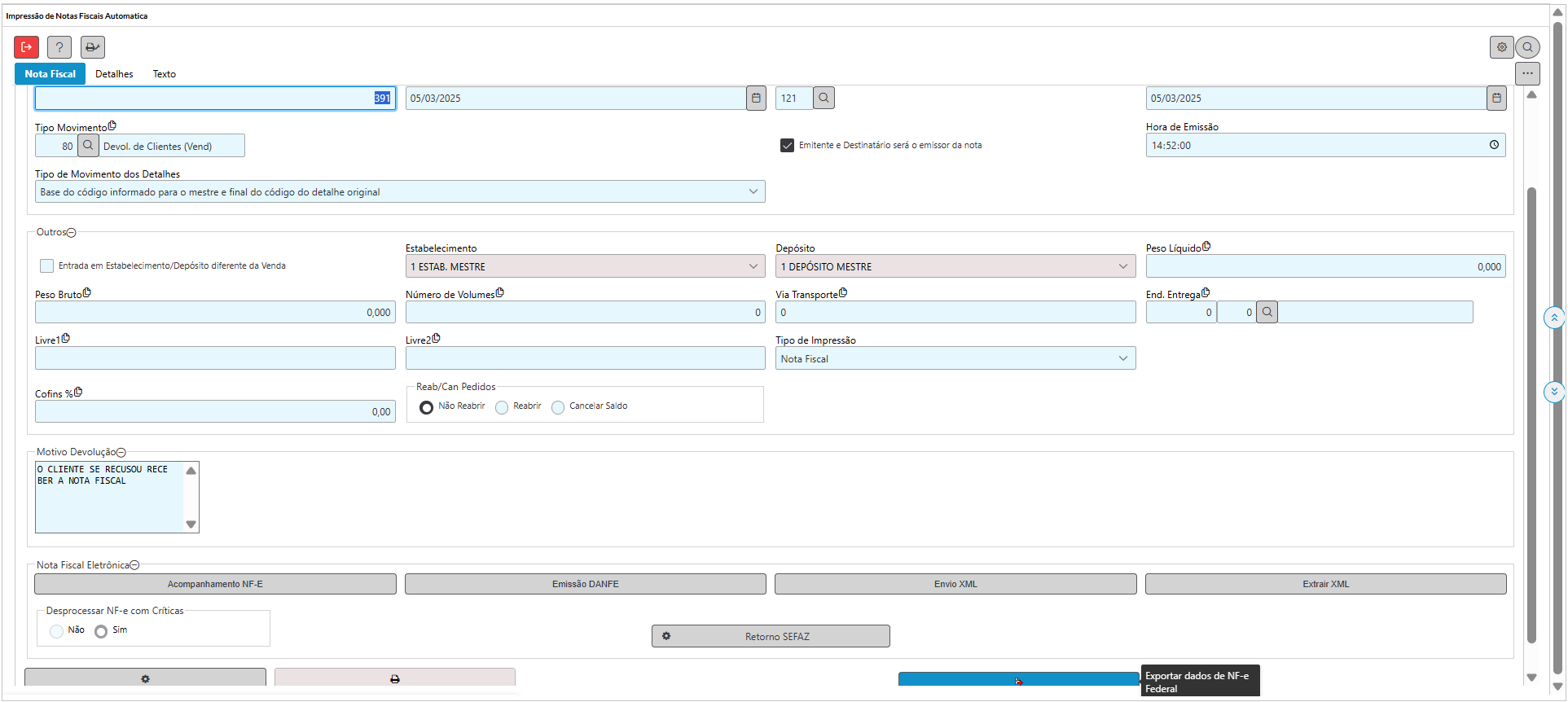This screenshot has width=1568, height=702.
Task: Select Cancelar Saldo radio option
Action: pos(558,407)
